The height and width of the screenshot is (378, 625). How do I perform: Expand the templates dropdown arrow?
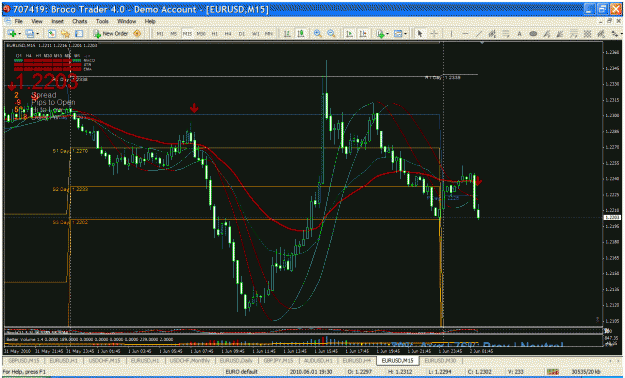(x=405, y=34)
